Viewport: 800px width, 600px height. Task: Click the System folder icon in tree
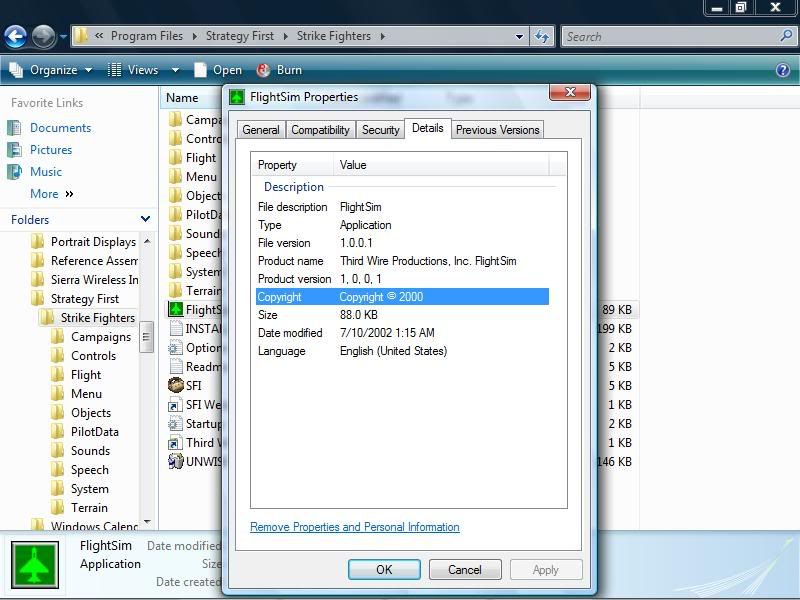pos(58,488)
